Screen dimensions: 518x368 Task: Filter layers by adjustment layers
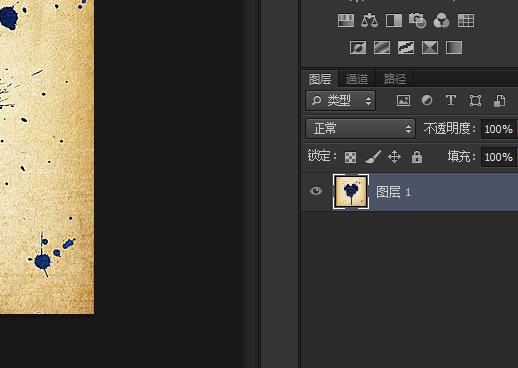coord(427,100)
